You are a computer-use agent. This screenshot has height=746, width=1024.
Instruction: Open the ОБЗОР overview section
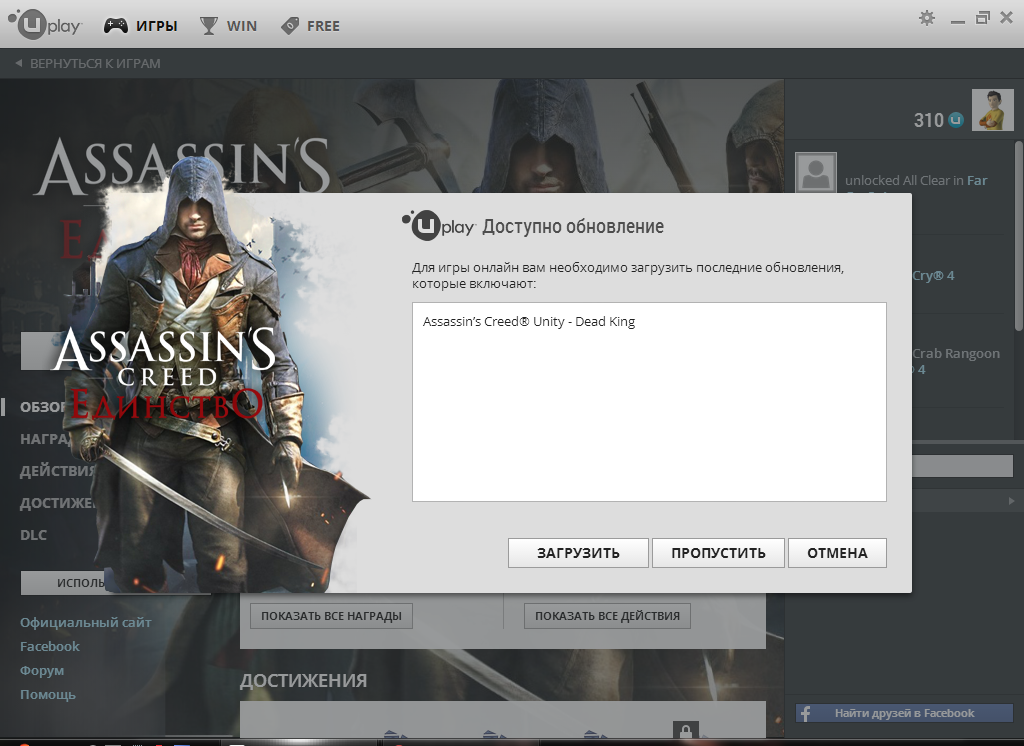(44, 407)
